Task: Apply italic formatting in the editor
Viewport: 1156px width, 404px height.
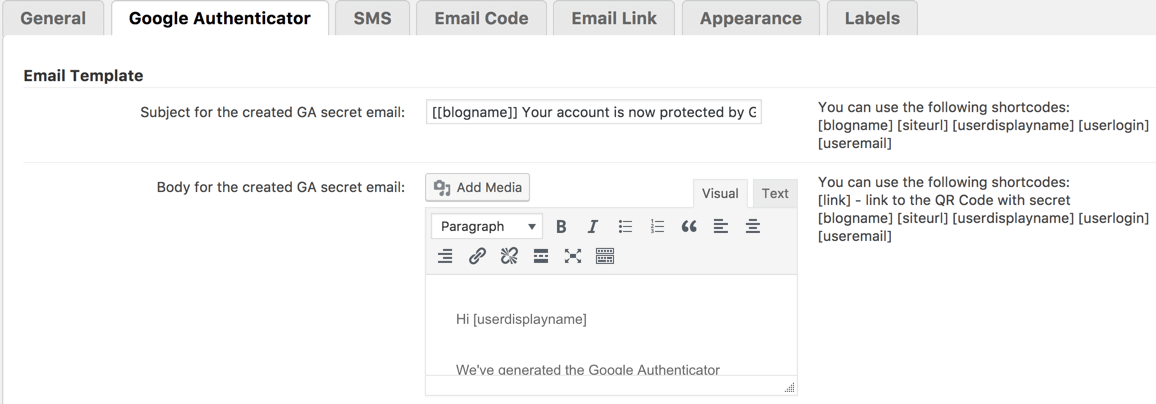Action: [592, 227]
